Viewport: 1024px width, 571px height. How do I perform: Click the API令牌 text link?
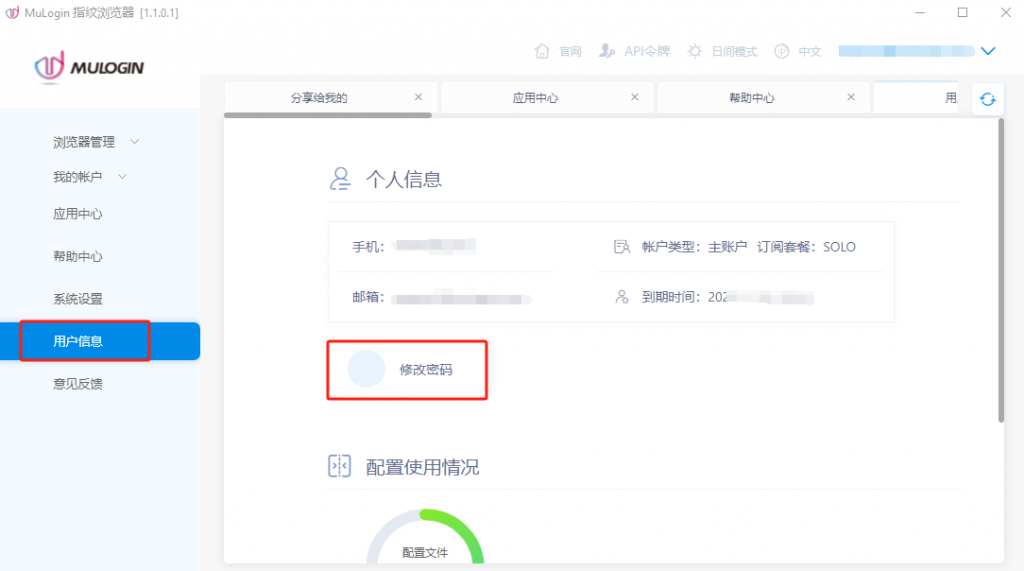click(647, 52)
